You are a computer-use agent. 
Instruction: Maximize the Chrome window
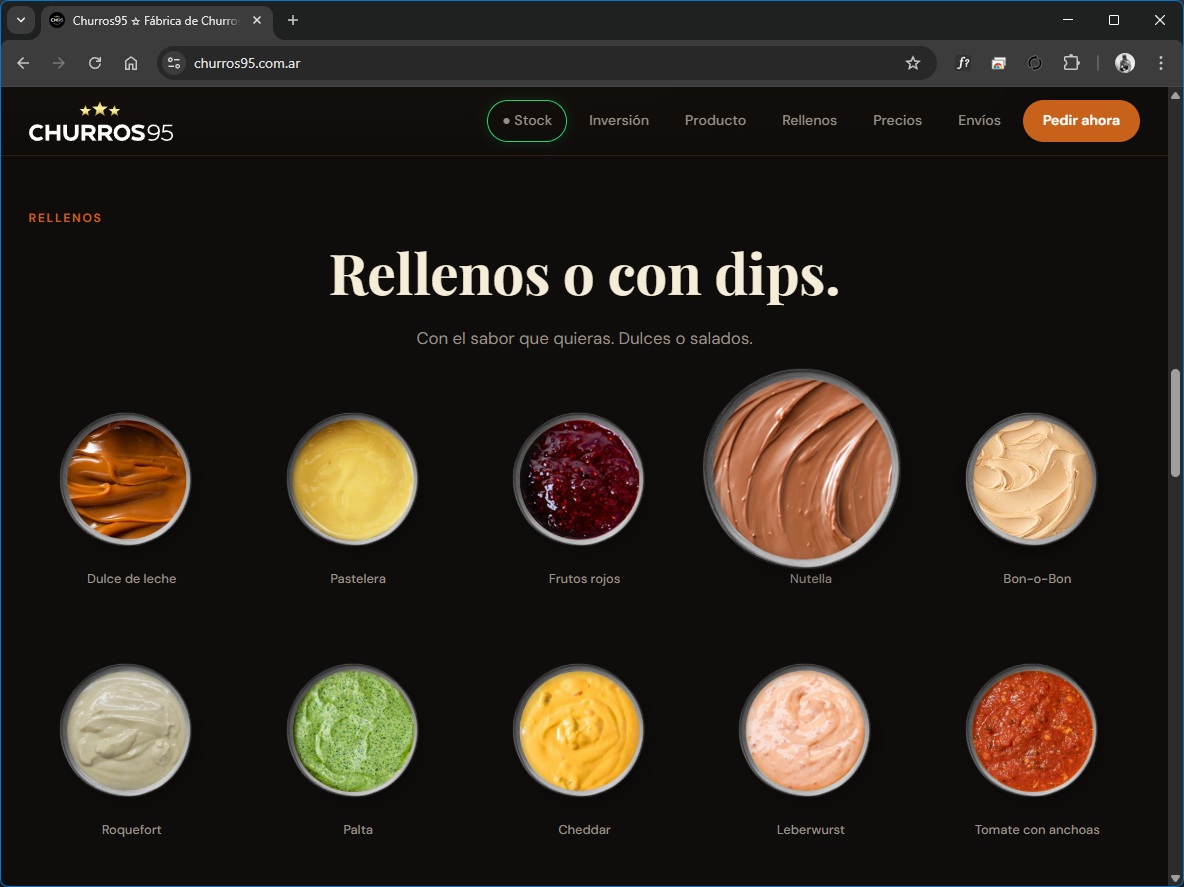[1114, 20]
